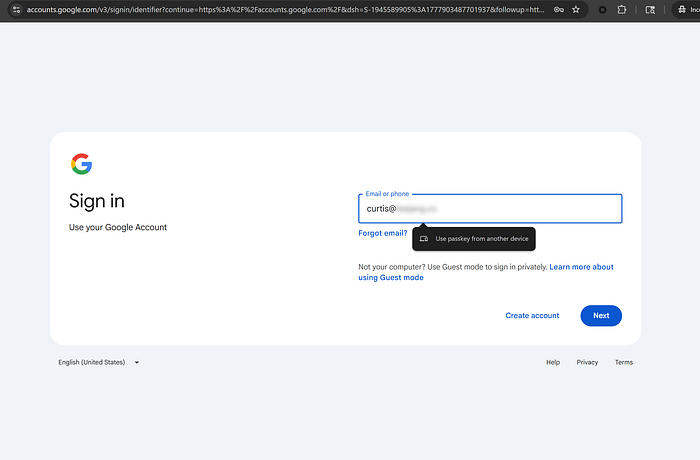Click the browser address bar URL
This screenshot has width=700, height=460.
point(285,9)
